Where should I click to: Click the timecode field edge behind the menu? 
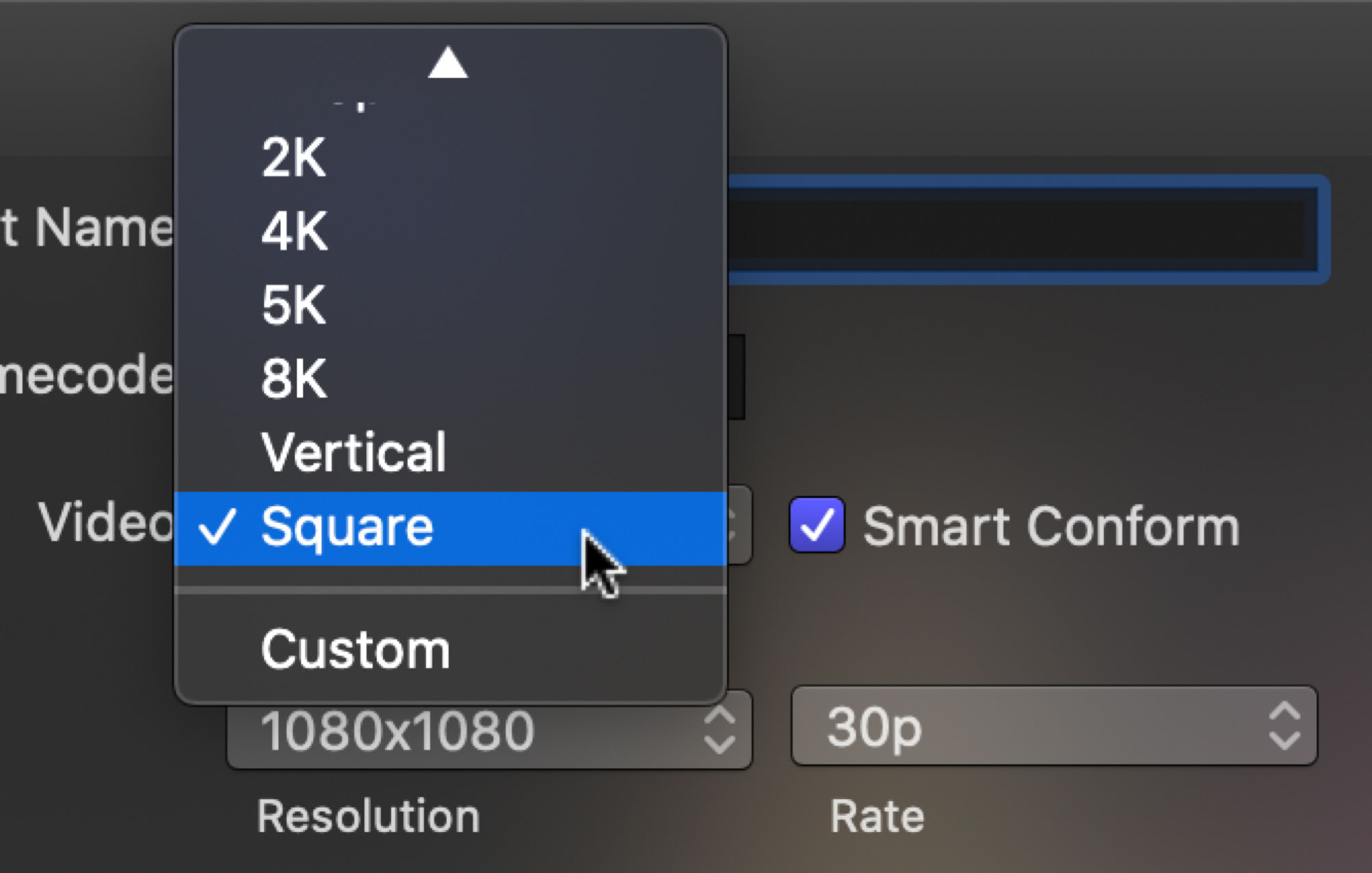click(737, 376)
